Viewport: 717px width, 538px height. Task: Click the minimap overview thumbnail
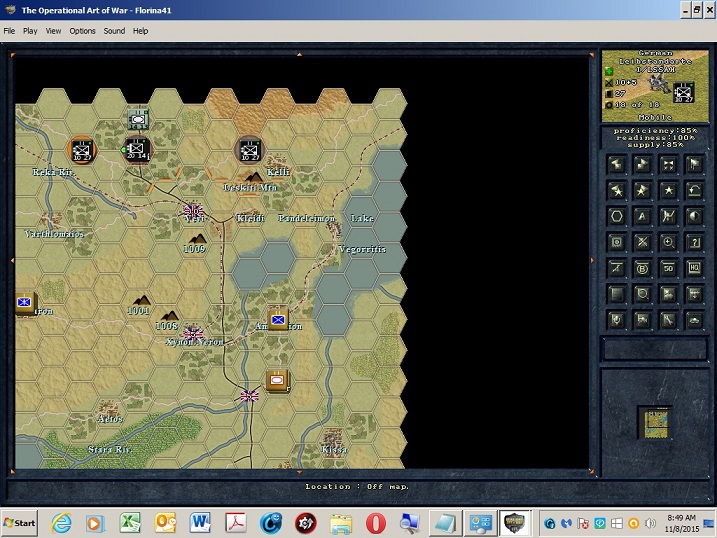(655, 423)
